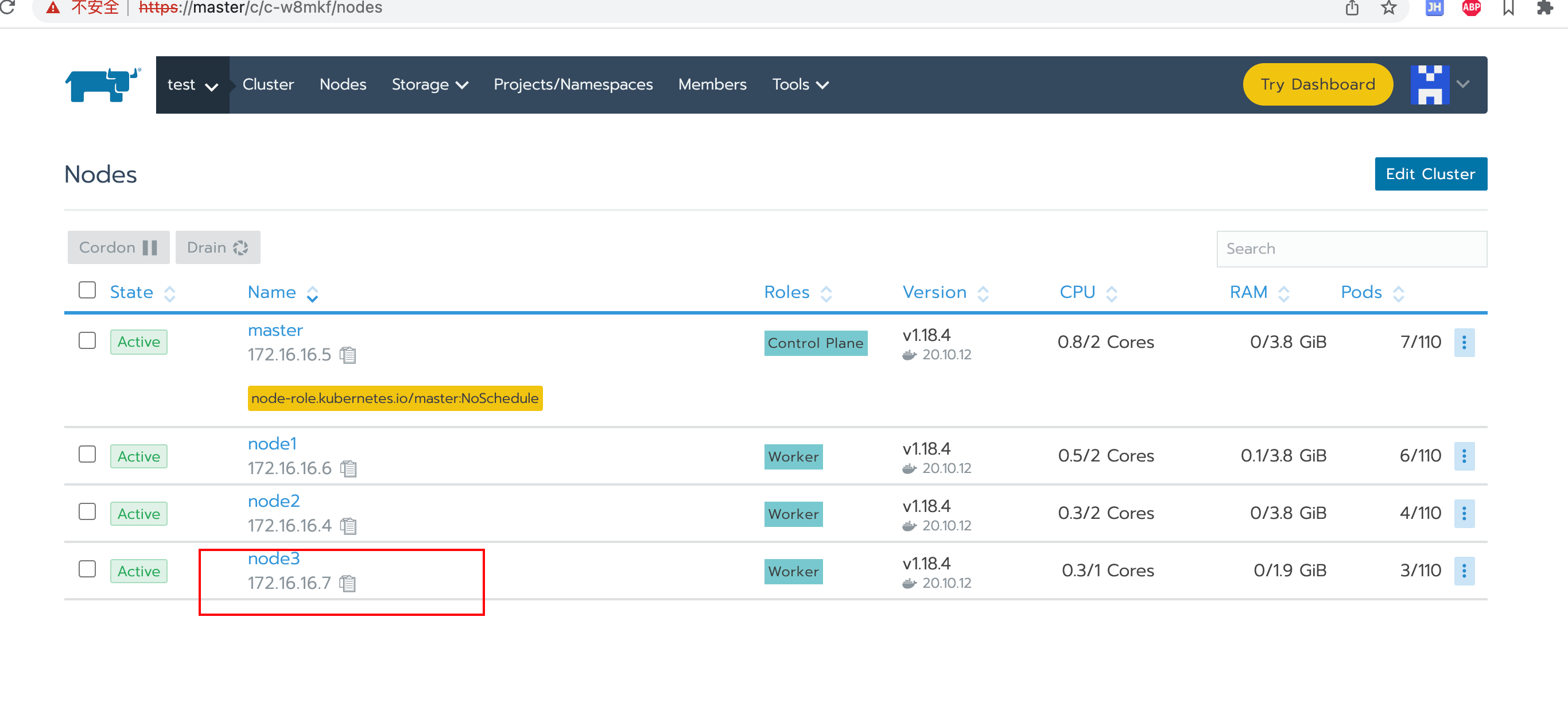Click the user avatar icon
The width and height of the screenshot is (1568, 706).
click(1430, 84)
